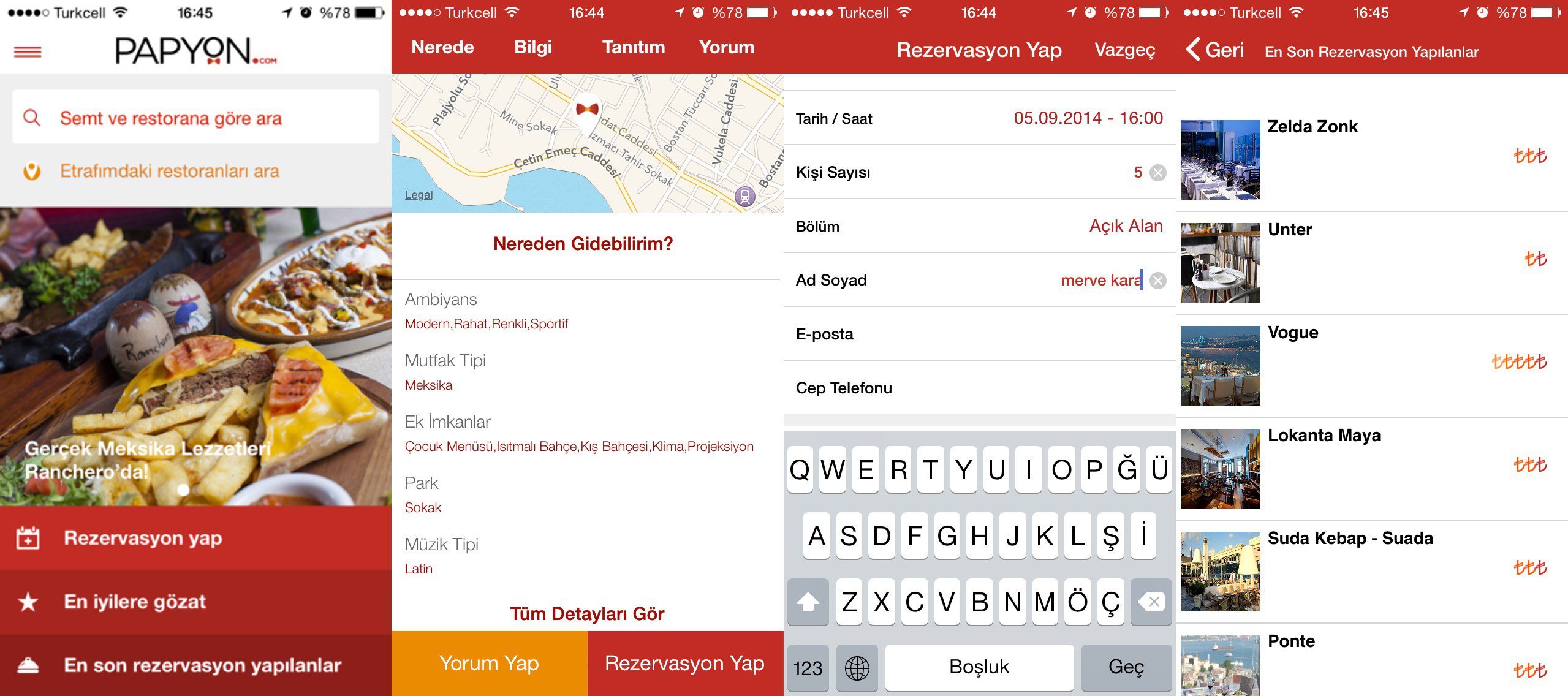Open the Ponte restaurant thumbnail
Image resolution: width=1568 pixels, height=696 pixels.
(1220, 665)
